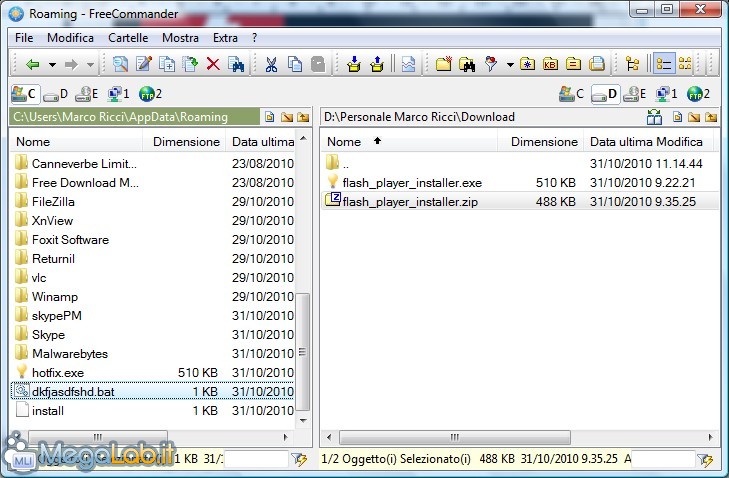This screenshot has width=729, height=478.
Task: Open the File menu
Action: pos(24,38)
